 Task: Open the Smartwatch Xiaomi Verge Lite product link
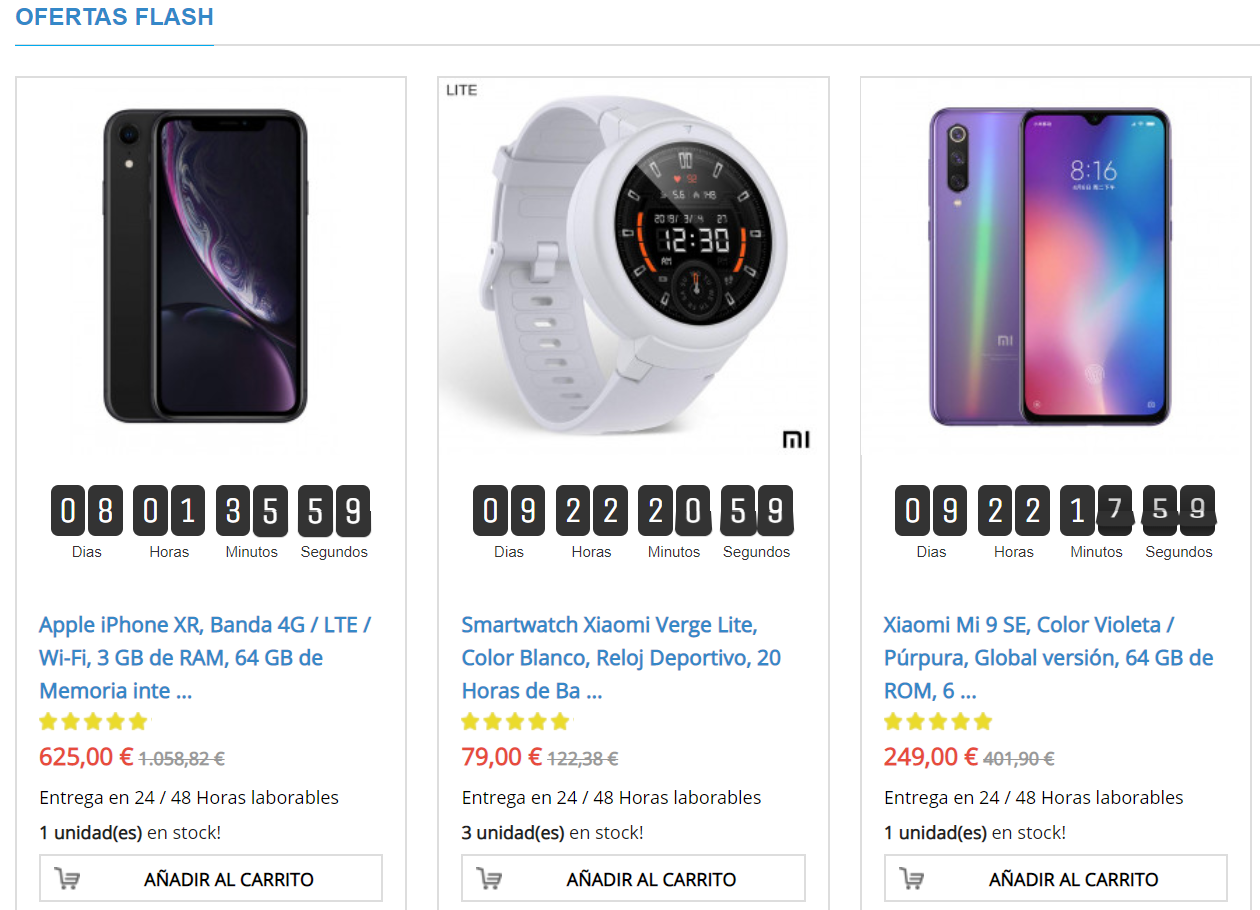620,657
